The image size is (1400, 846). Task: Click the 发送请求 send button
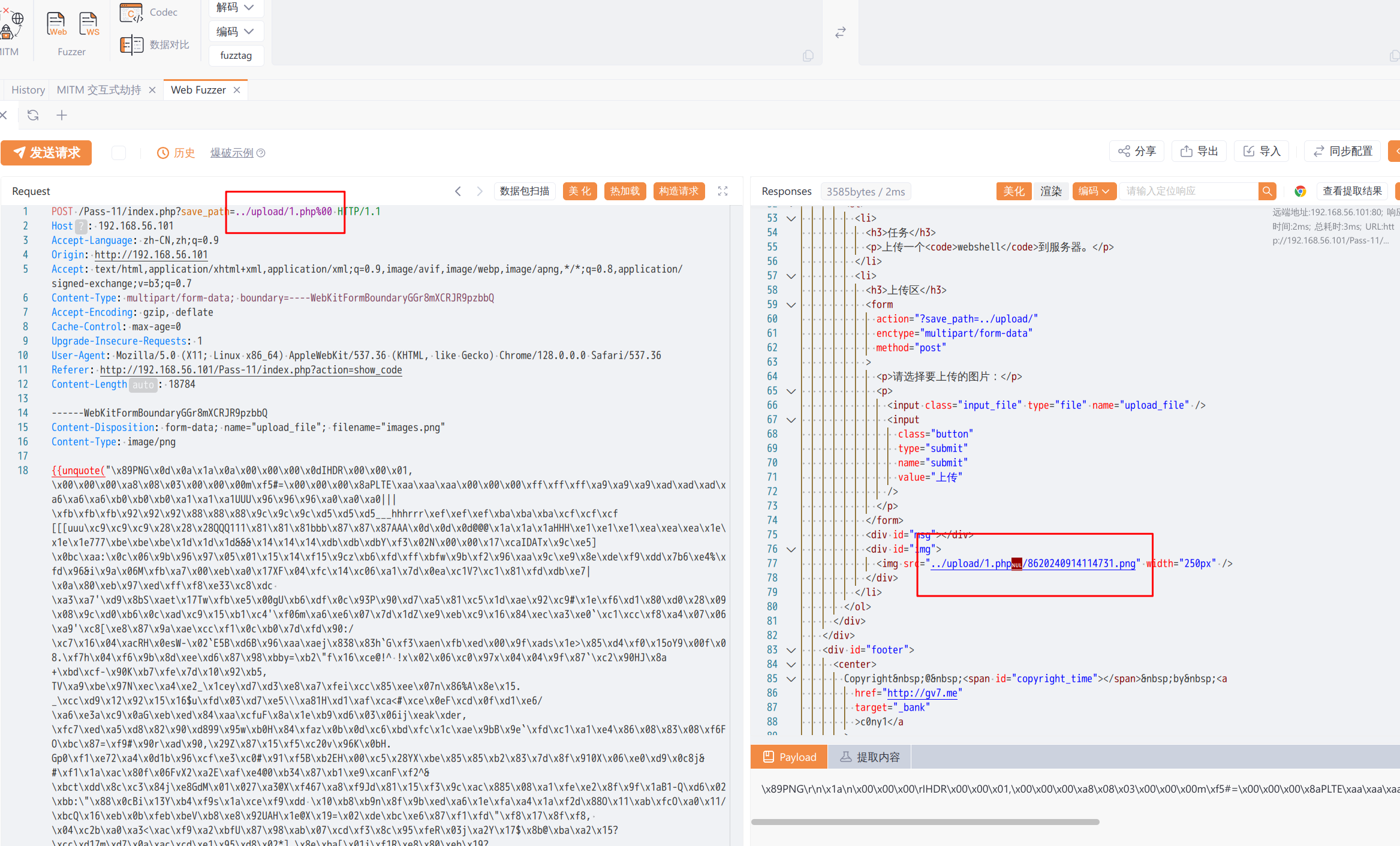click(47, 153)
